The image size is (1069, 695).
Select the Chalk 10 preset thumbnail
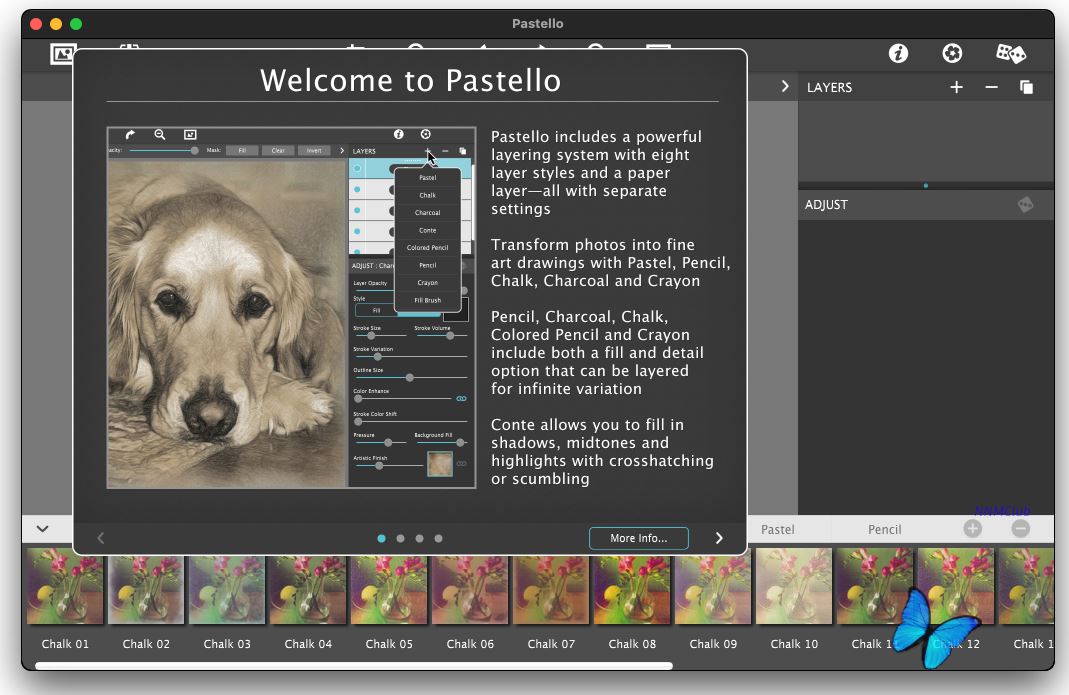(794, 587)
